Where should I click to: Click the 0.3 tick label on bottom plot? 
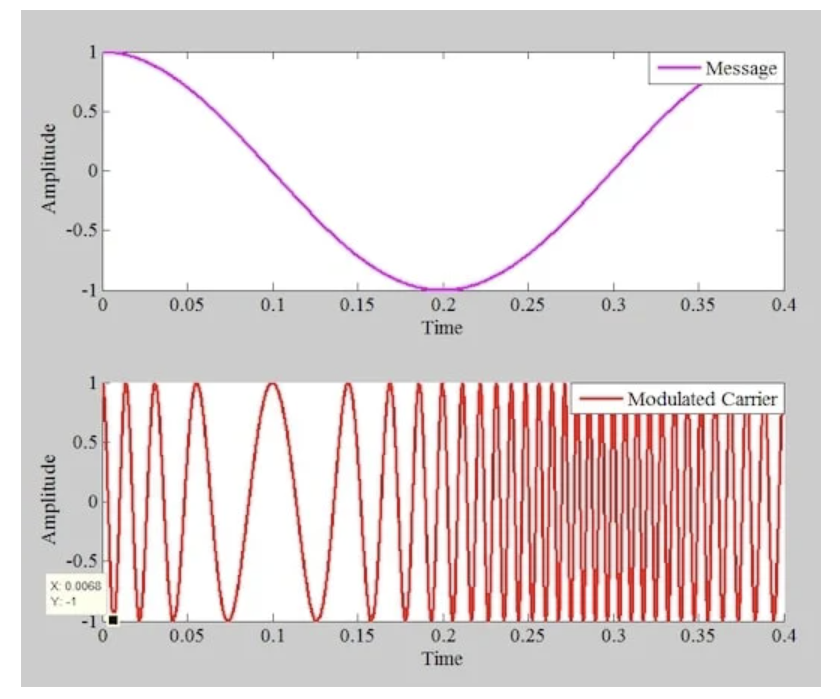[x=613, y=636]
